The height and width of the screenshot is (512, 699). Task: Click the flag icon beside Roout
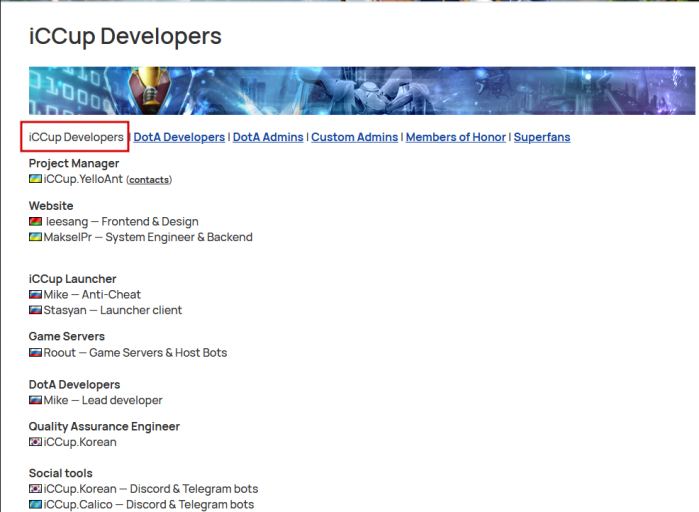pos(35,353)
